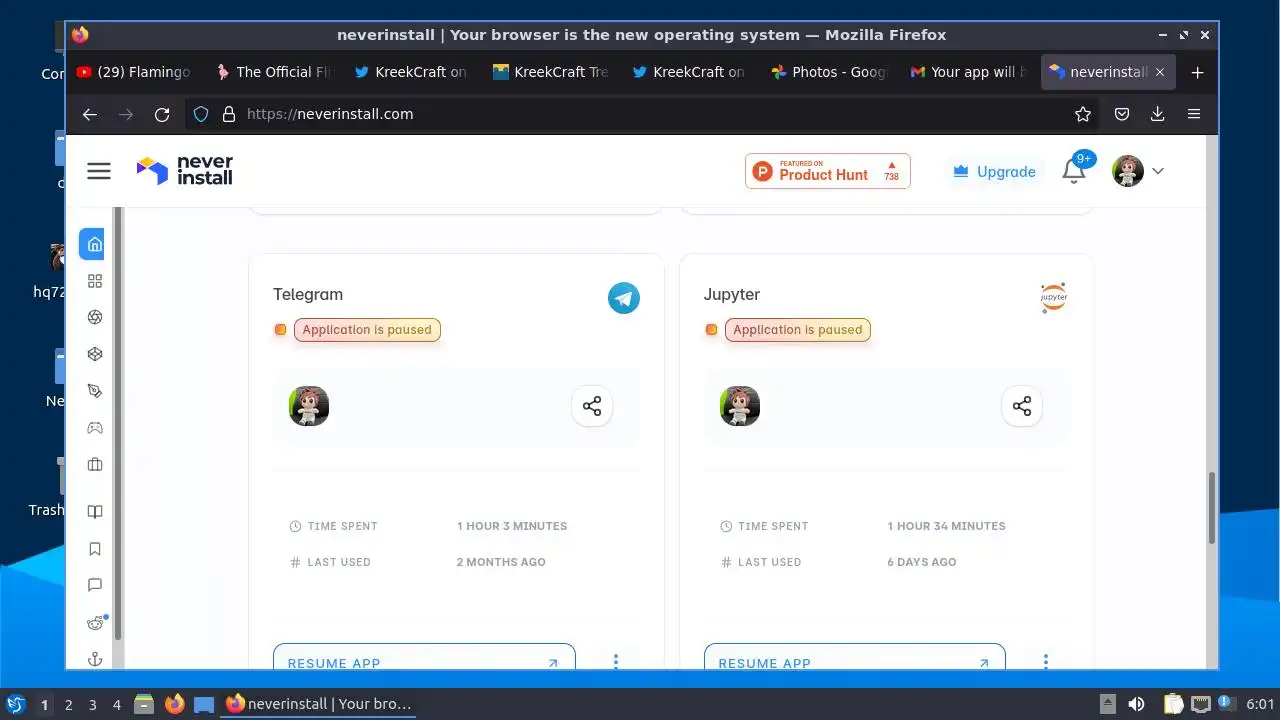Open the taskbar start menu

coord(15,704)
